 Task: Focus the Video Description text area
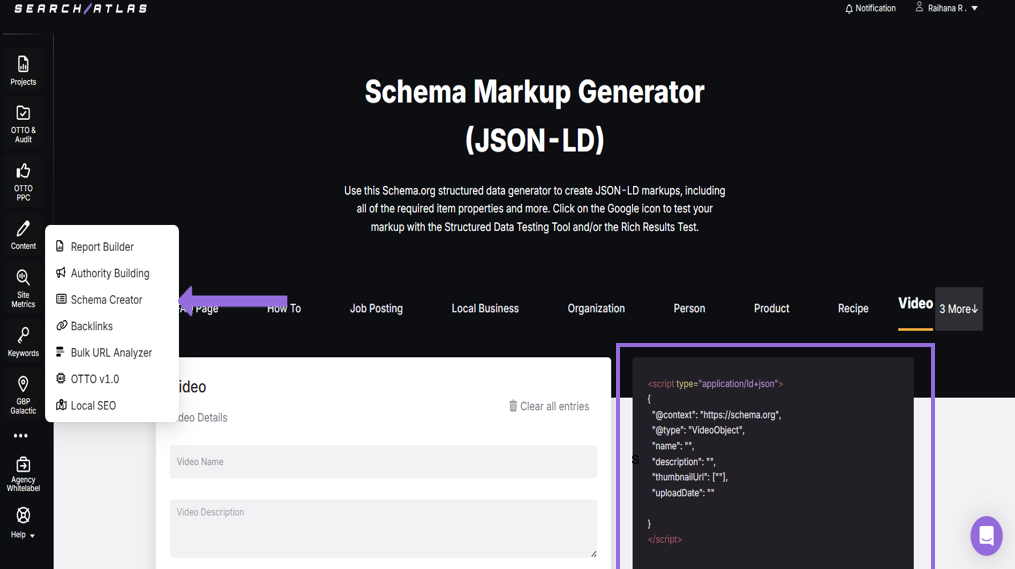click(x=383, y=528)
